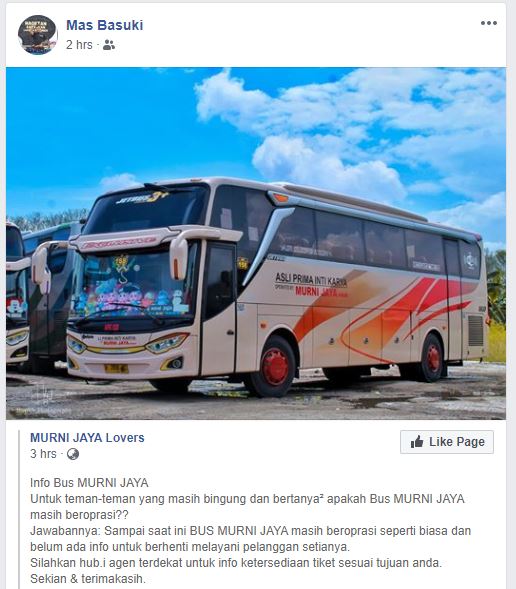Open the shared bus photo

[x=256, y=243]
